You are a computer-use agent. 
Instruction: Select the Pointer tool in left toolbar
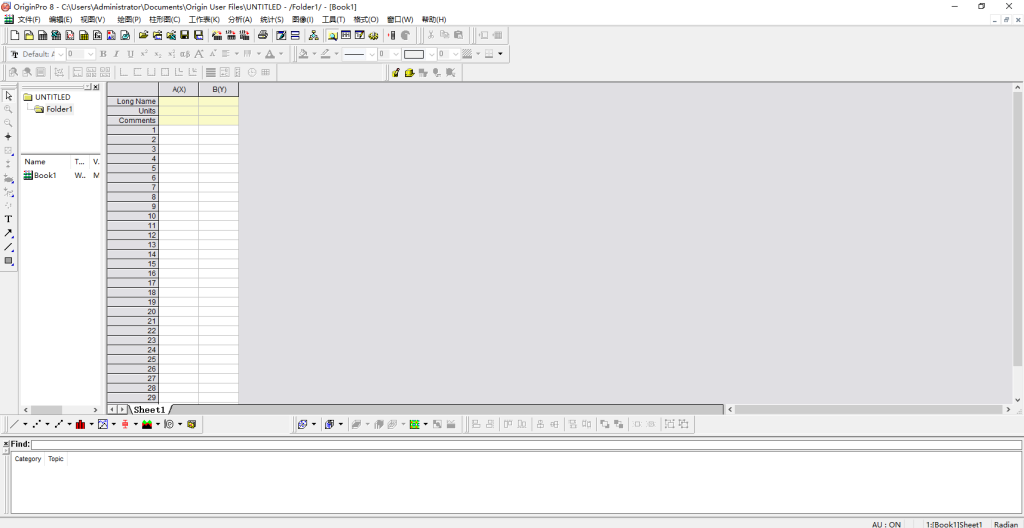coord(9,95)
